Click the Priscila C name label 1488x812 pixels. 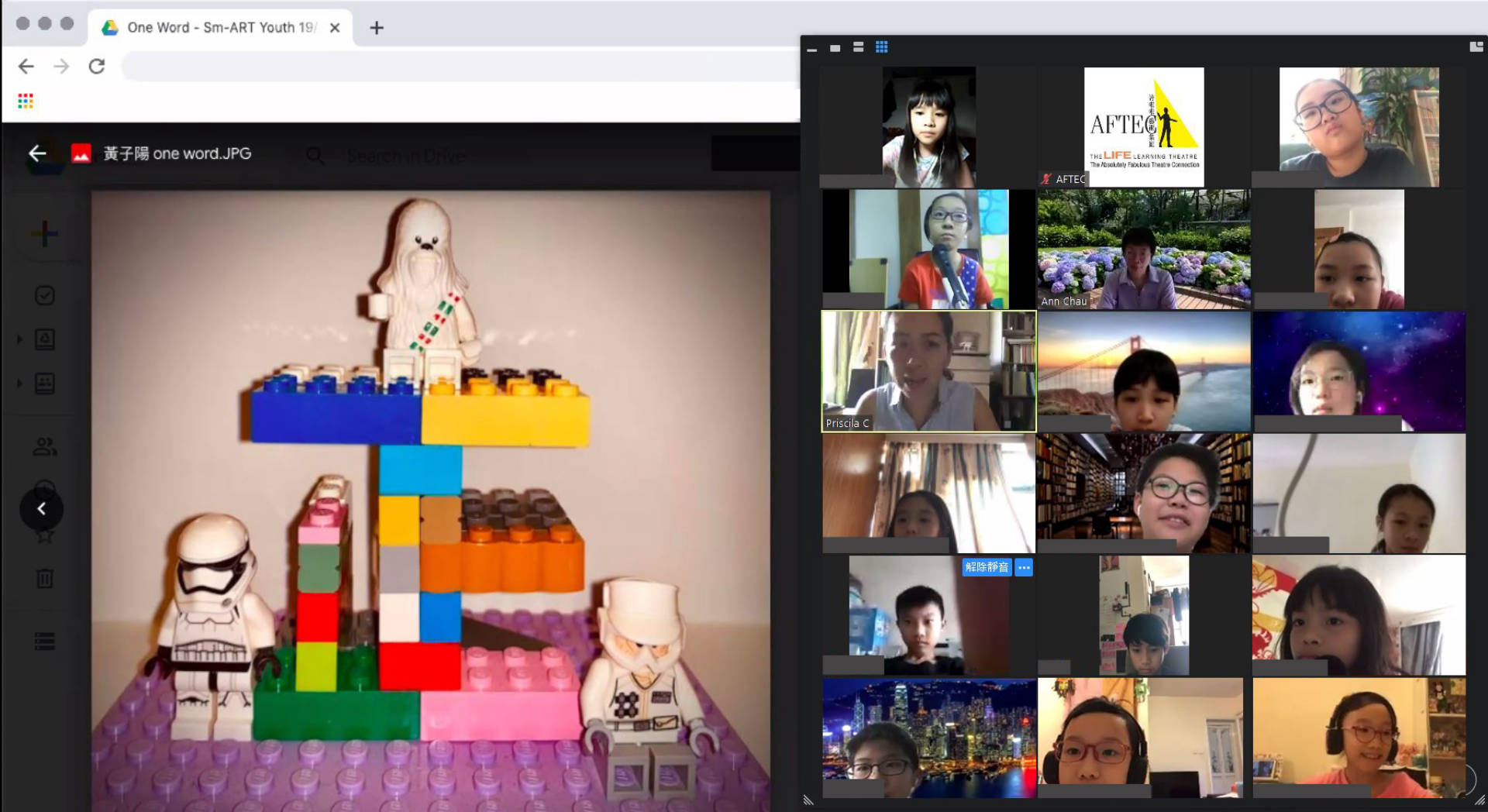[847, 423]
